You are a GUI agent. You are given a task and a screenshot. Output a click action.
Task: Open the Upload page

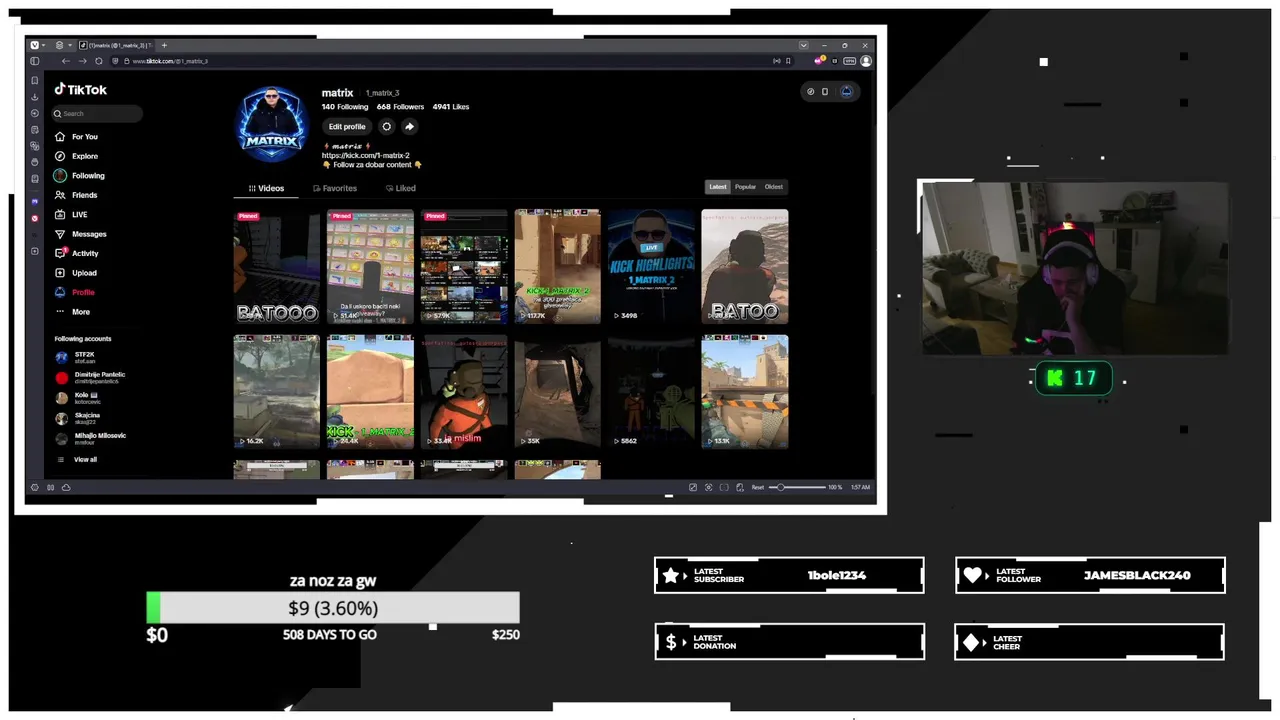coord(76,273)
